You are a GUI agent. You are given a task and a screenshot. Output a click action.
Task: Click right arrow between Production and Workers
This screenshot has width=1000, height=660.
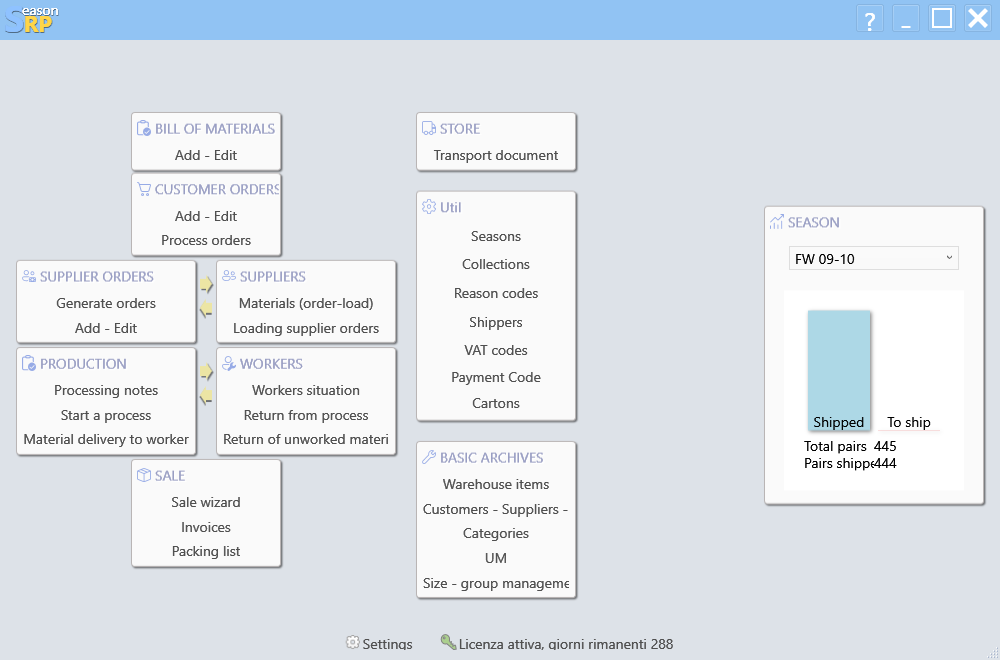click(206, 372)
